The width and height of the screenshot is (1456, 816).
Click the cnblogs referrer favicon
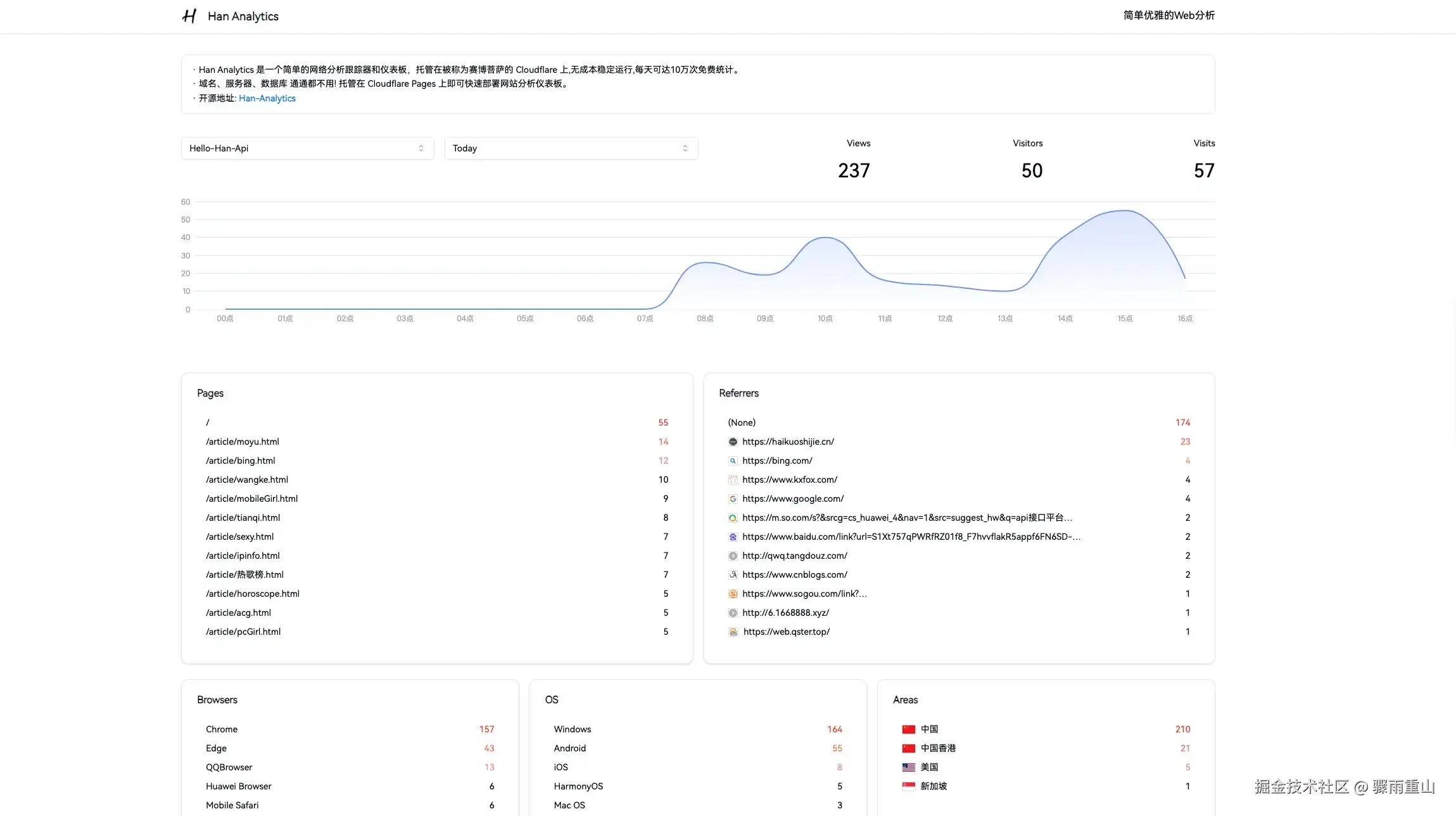click(x=733, y=575)
